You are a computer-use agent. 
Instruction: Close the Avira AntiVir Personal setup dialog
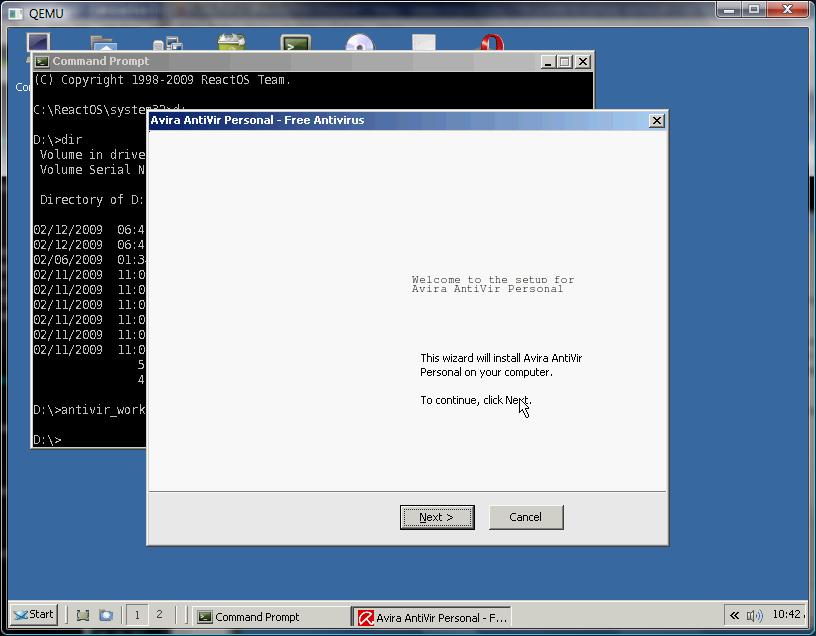coord(657,121)
